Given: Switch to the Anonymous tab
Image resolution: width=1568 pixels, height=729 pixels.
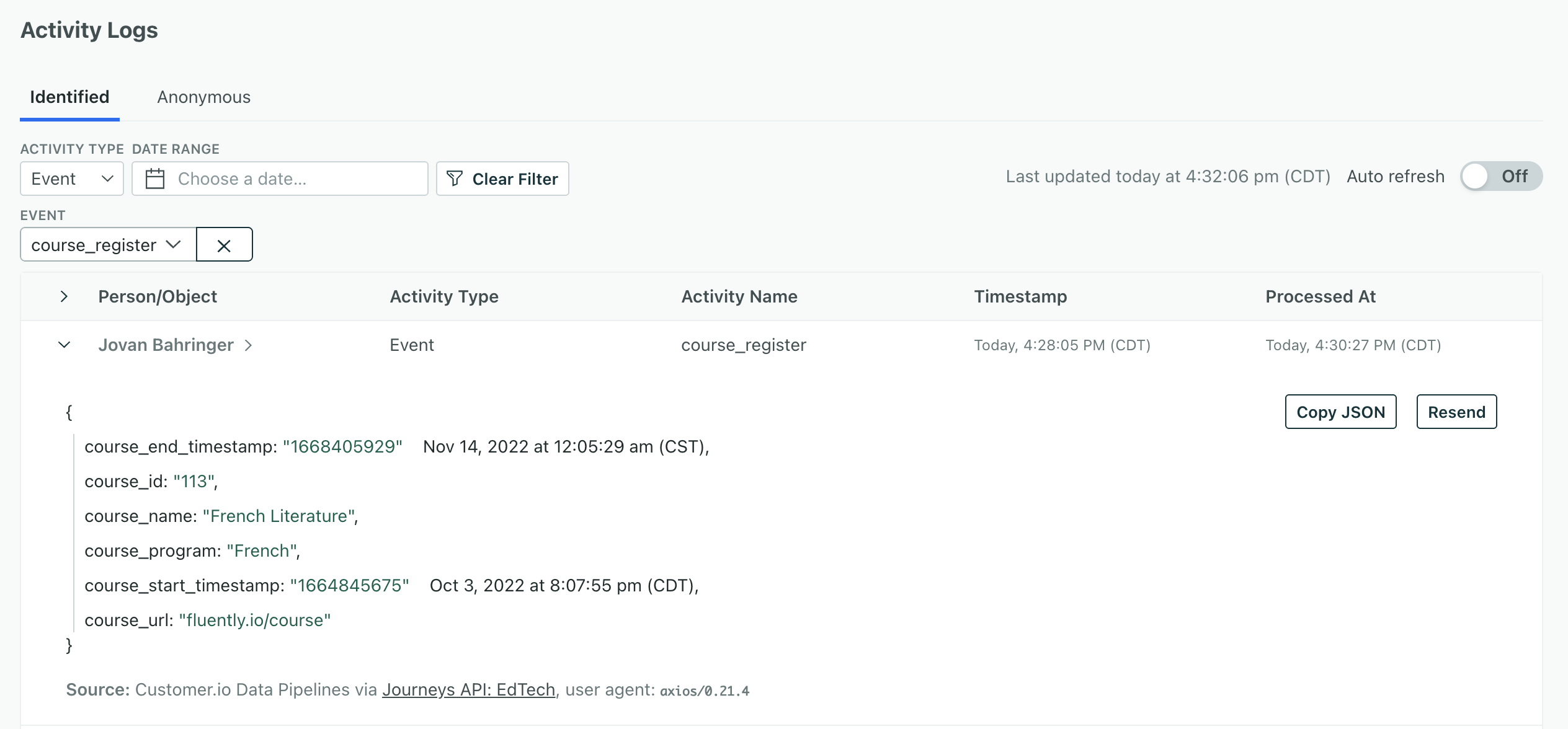Looking at the screenshot, I should 203,97.
